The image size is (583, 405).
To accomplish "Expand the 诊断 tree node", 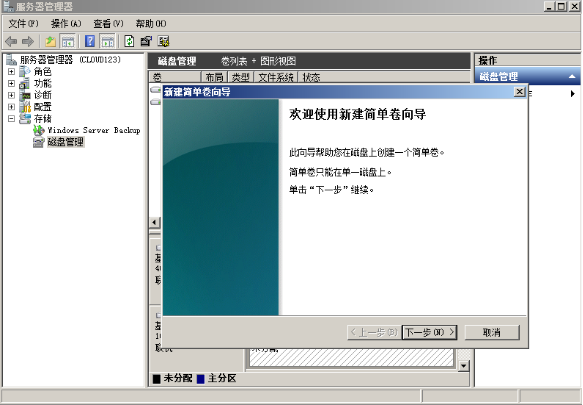I will click(12, 95).
